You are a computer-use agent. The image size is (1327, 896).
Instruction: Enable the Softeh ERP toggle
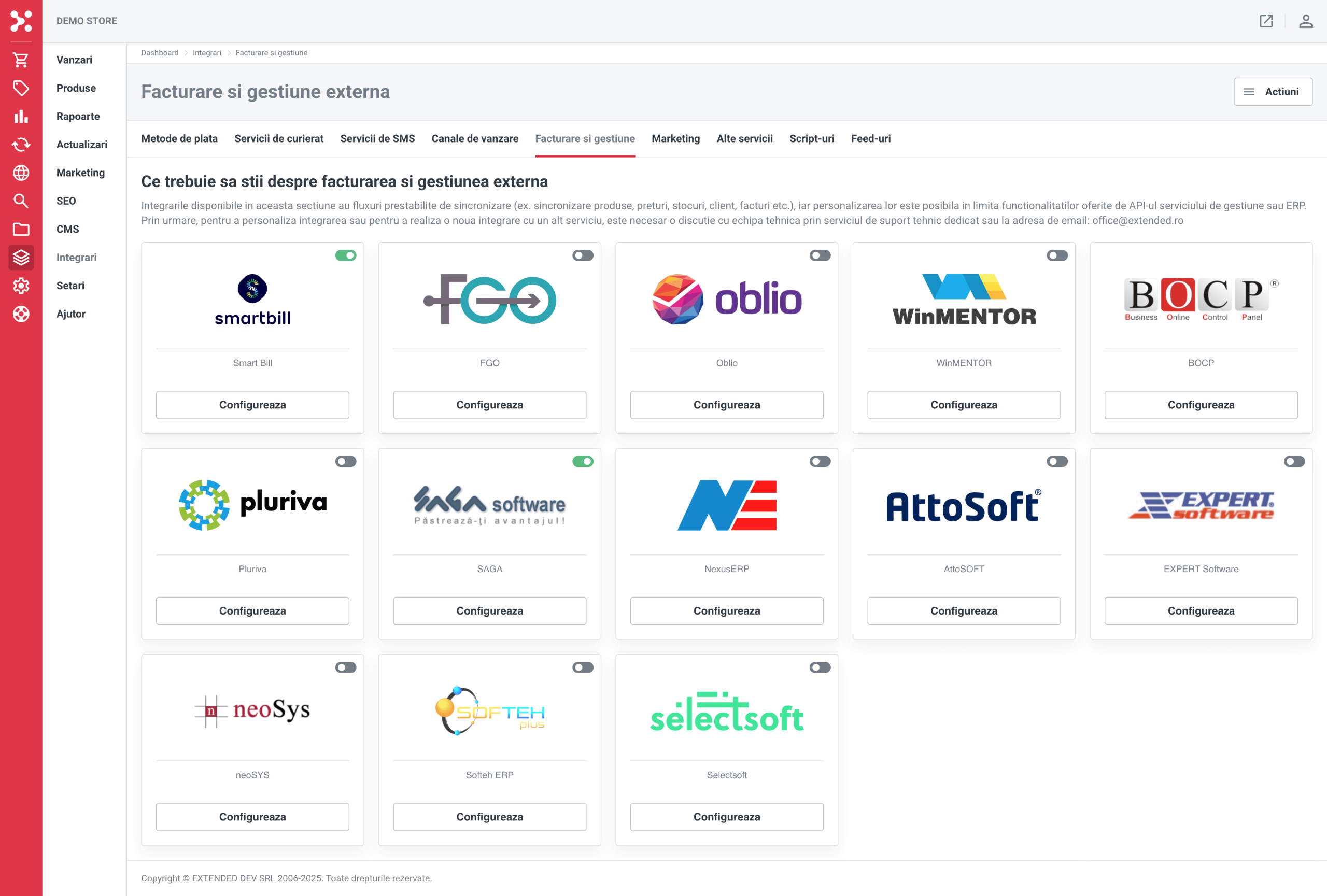click(583, 667)
